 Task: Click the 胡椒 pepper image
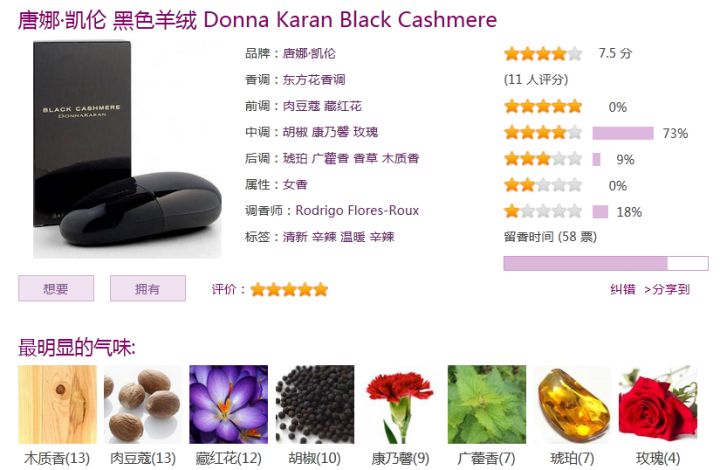click(x=315, y=404)
